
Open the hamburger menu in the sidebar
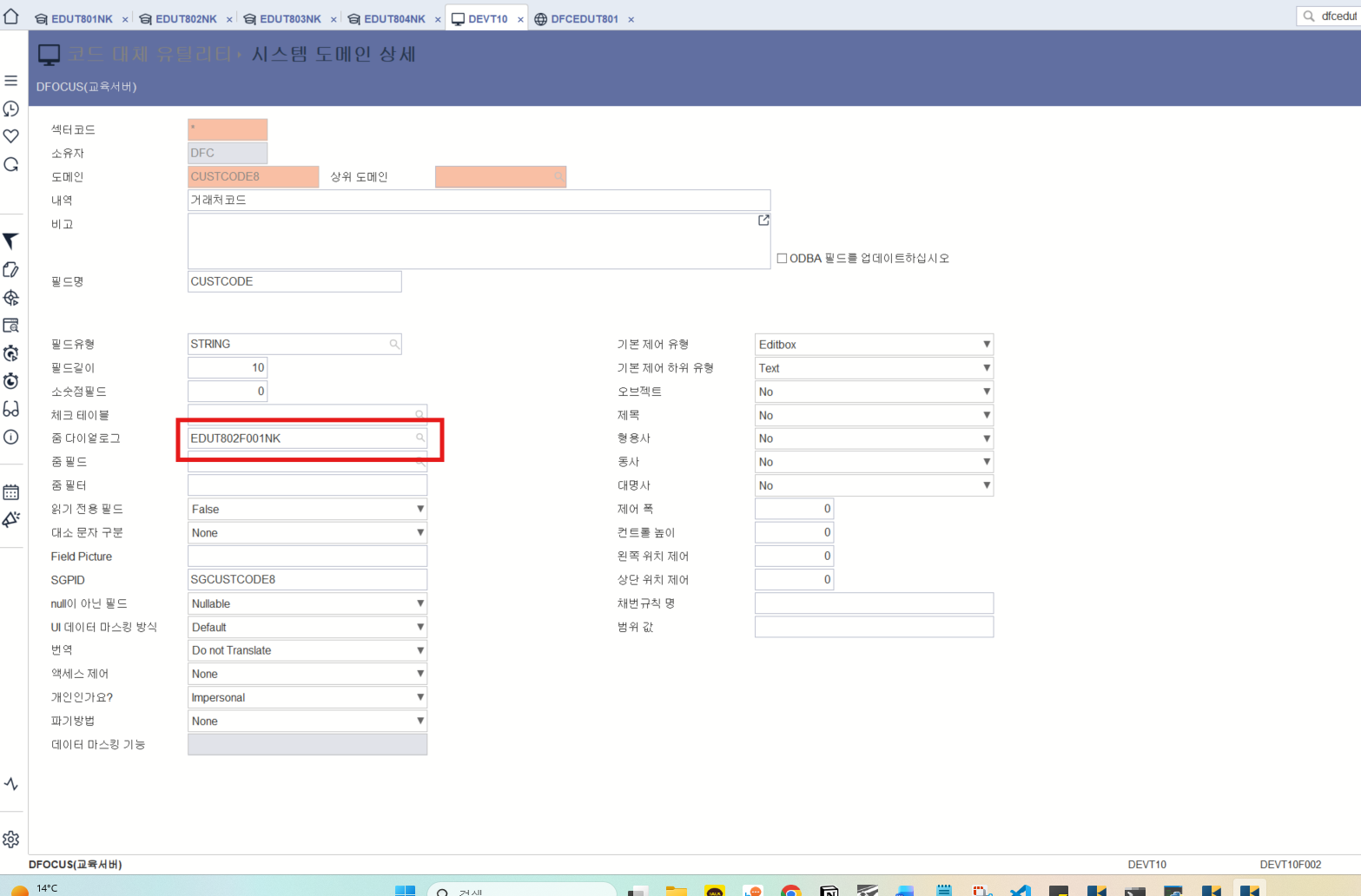pos(11,81)
